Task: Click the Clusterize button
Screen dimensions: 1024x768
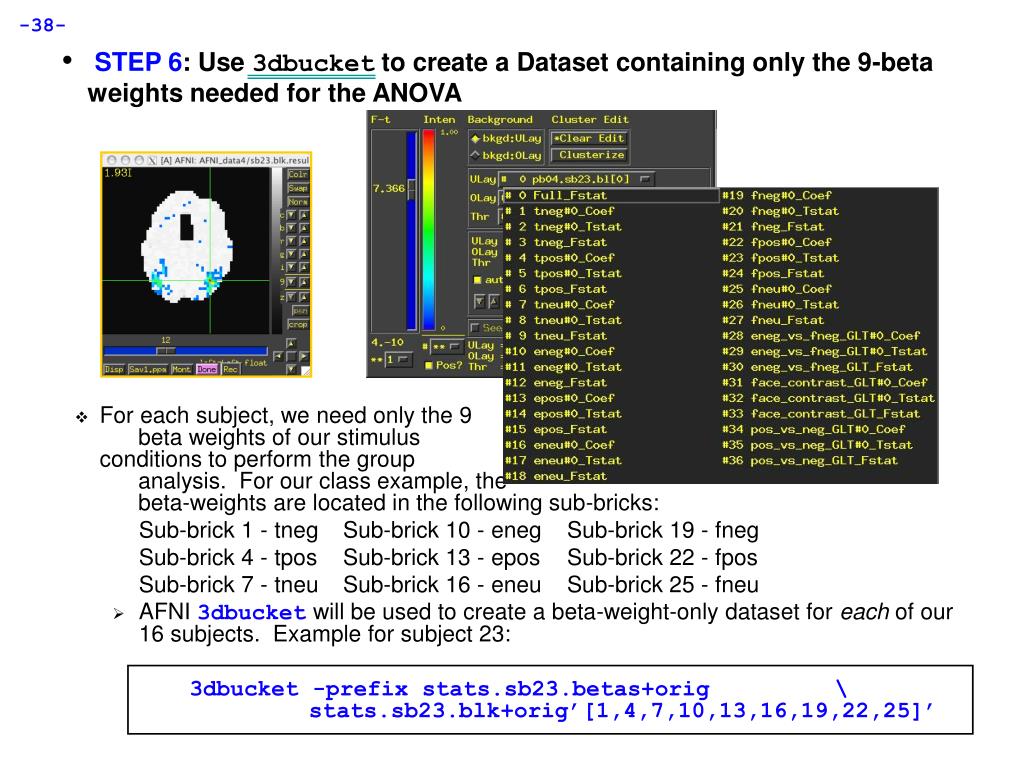Action: coord(589,155)
